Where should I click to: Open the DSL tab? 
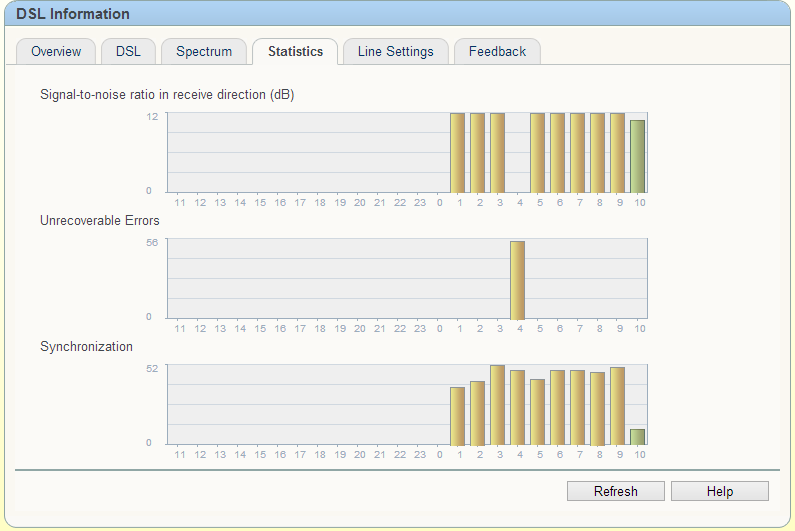click(x=128, y=52)
